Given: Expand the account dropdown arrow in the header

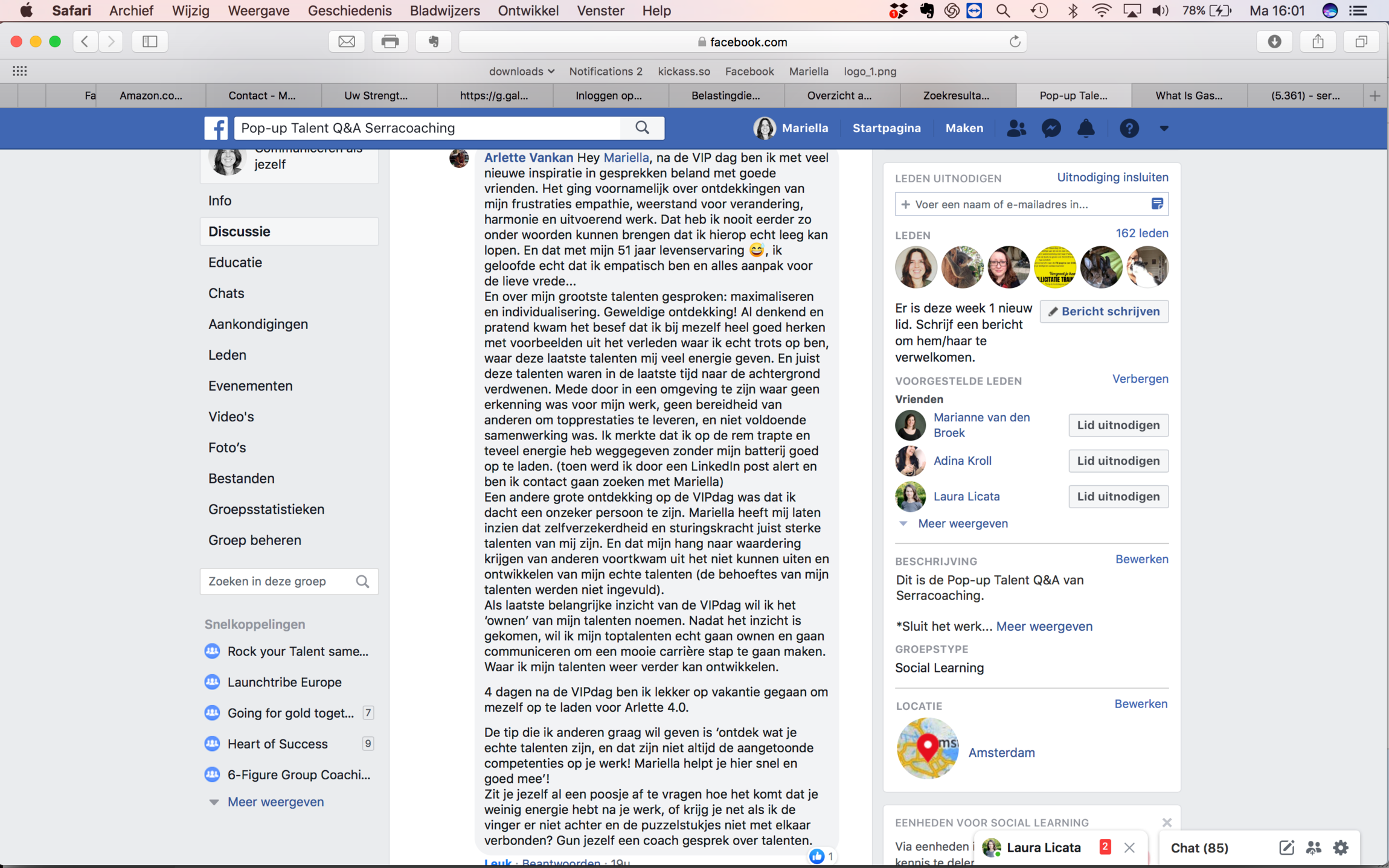Looking at the screenshot, I should [1164, 128].
